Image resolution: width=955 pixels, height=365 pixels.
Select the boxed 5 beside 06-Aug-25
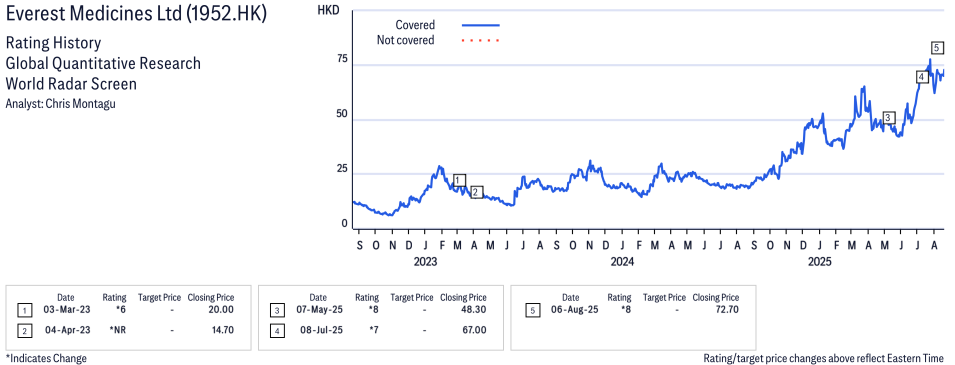(532, 310)
